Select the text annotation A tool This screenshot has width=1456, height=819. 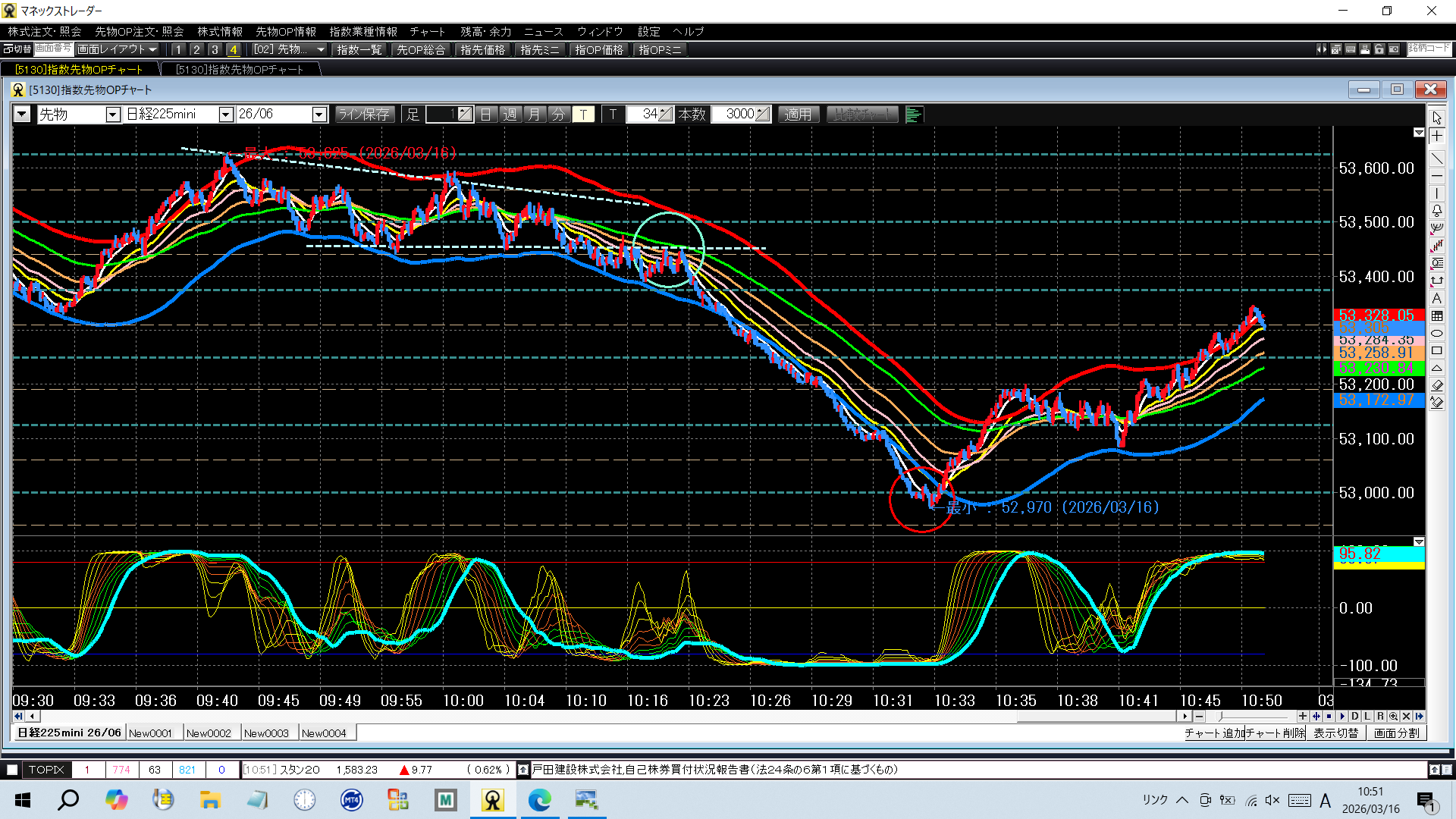point(1437,298)
